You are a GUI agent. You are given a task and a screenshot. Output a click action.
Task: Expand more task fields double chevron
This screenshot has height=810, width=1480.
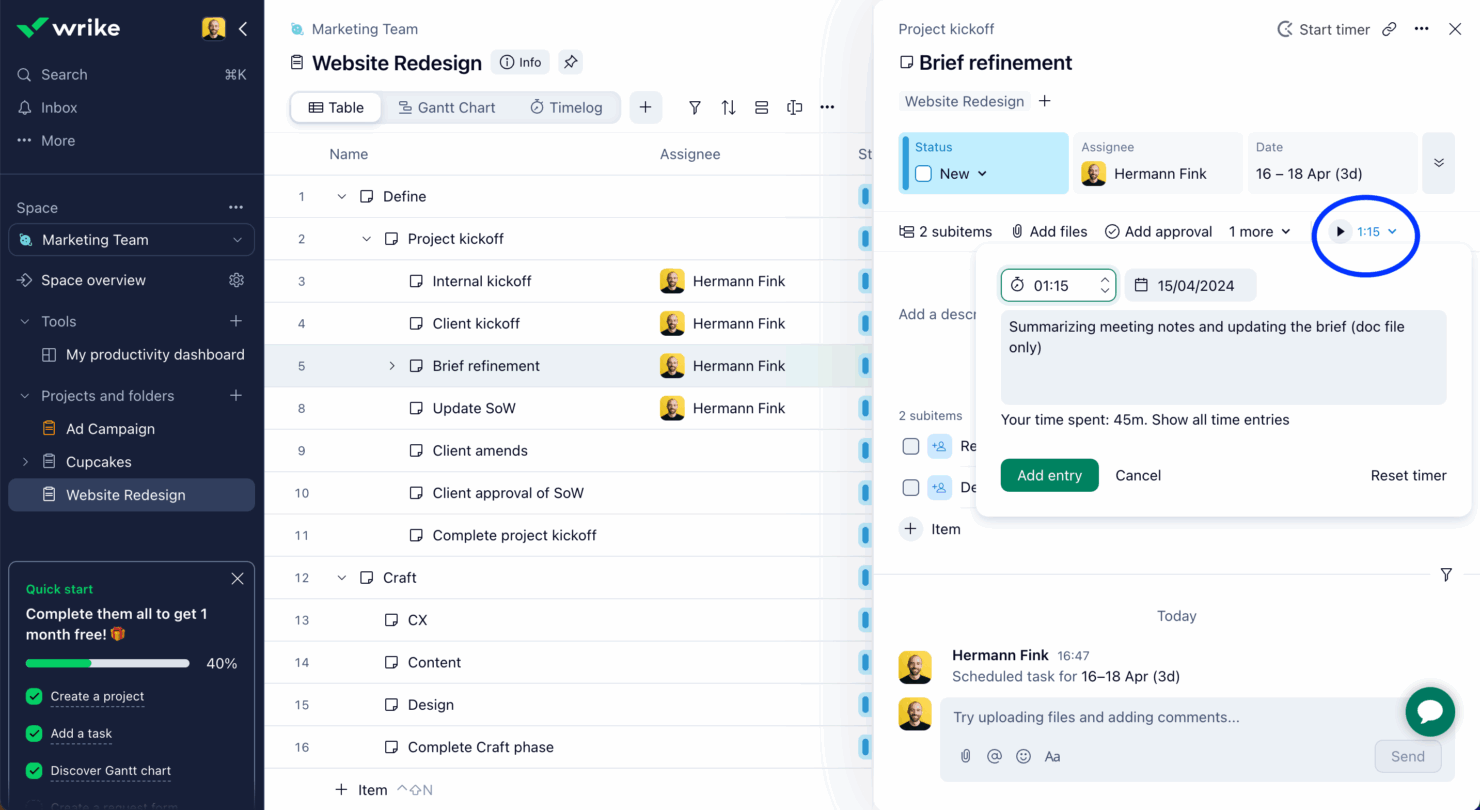coord(1438,162)
